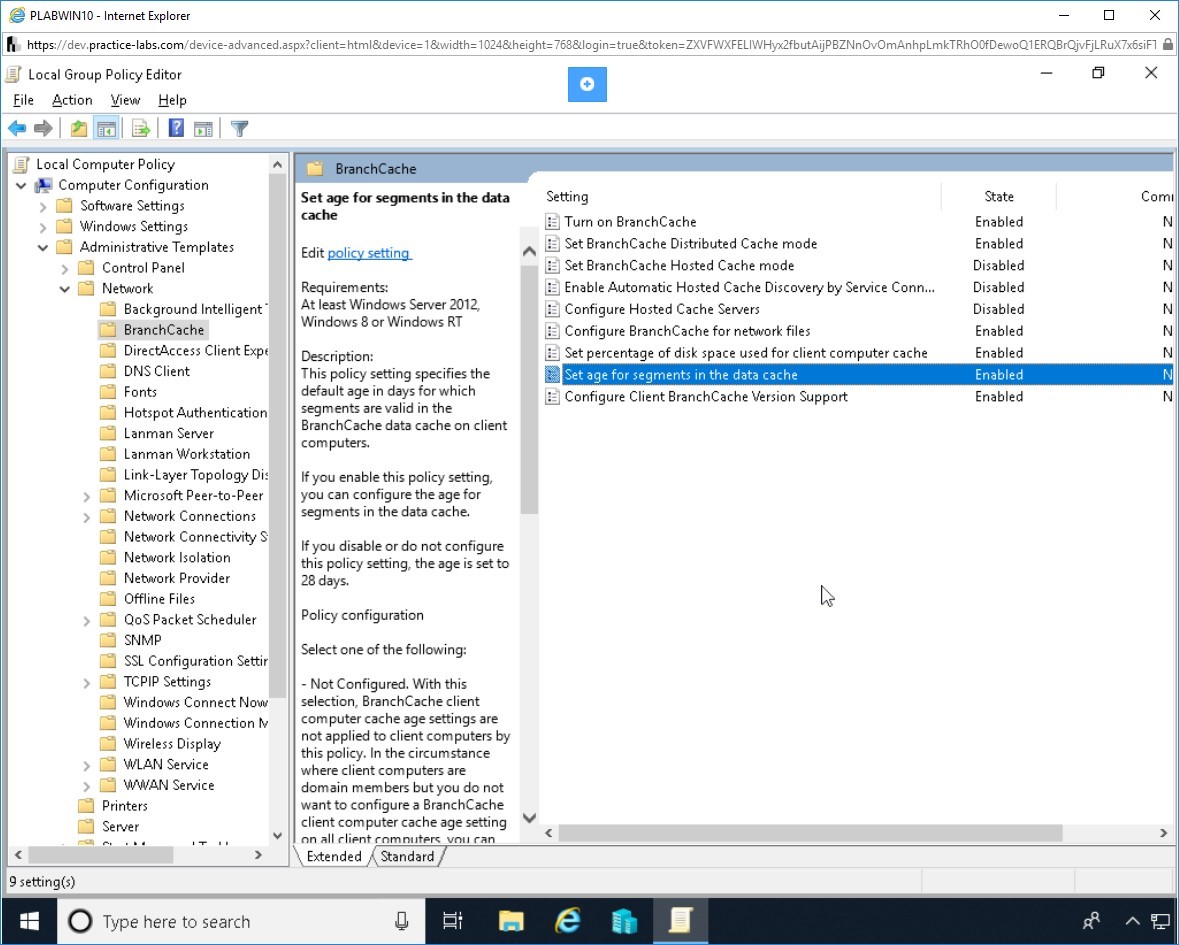Collapse the Computer Configuration node
The image size is (1179, 945).
tap(21, 185)
